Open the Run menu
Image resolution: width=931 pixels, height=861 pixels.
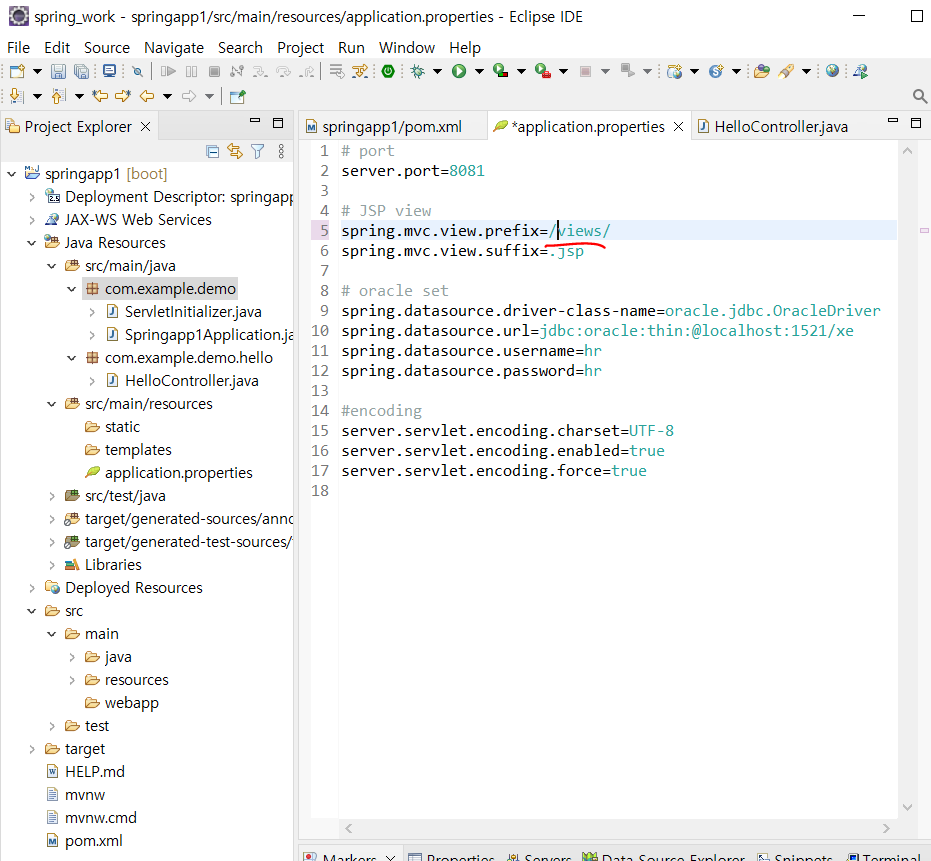351,48
